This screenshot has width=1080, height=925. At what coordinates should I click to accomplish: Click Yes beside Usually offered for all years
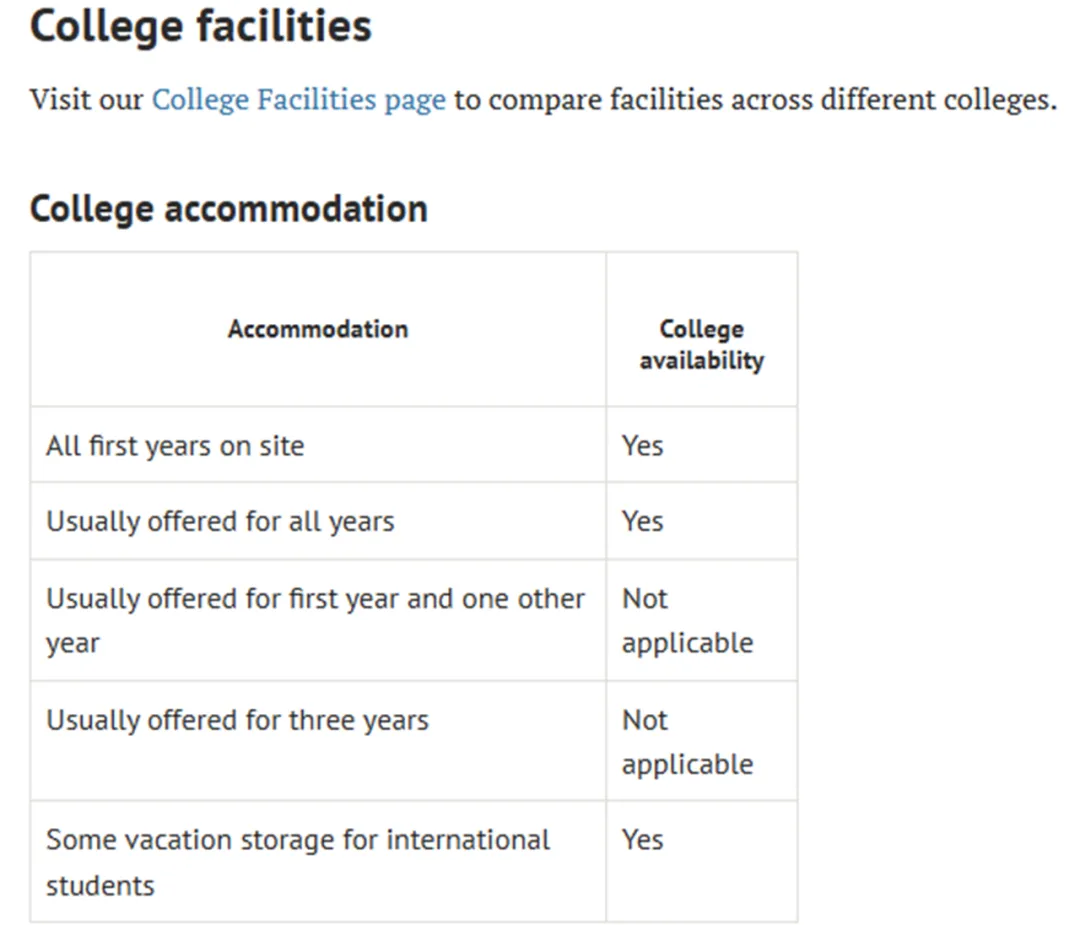642,521
